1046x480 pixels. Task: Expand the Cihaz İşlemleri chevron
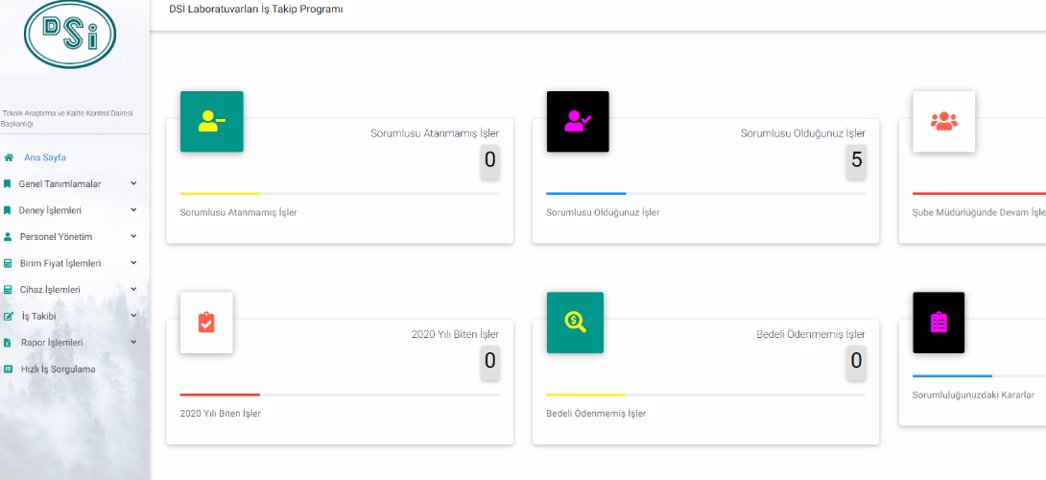pyautogui.click(x=133, y=290)
